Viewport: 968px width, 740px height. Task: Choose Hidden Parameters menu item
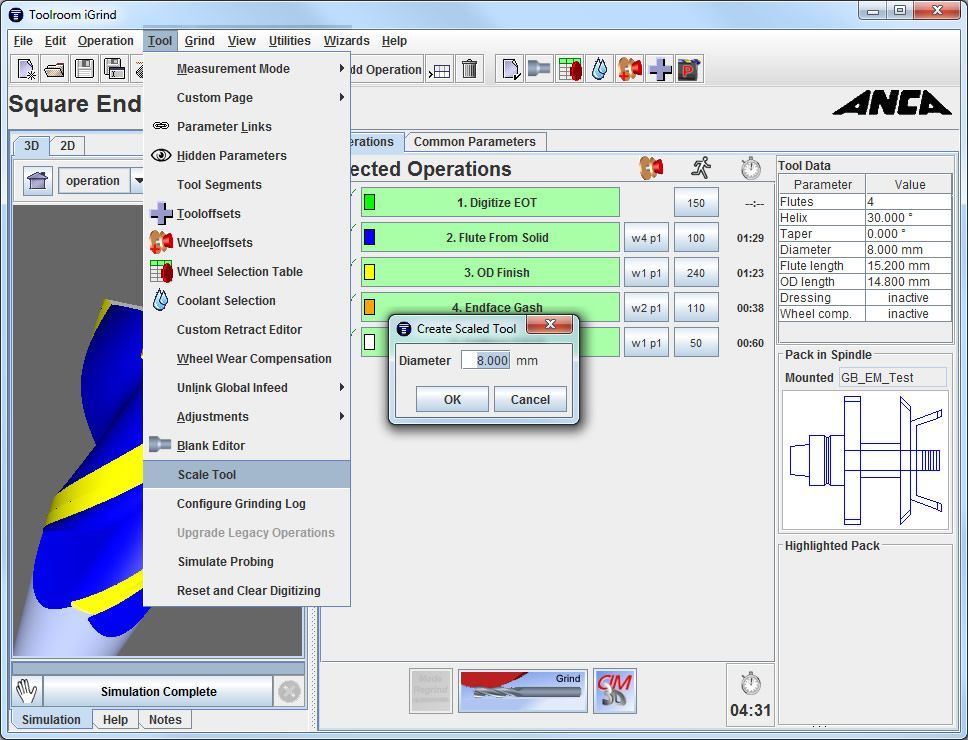coord(247,156)
